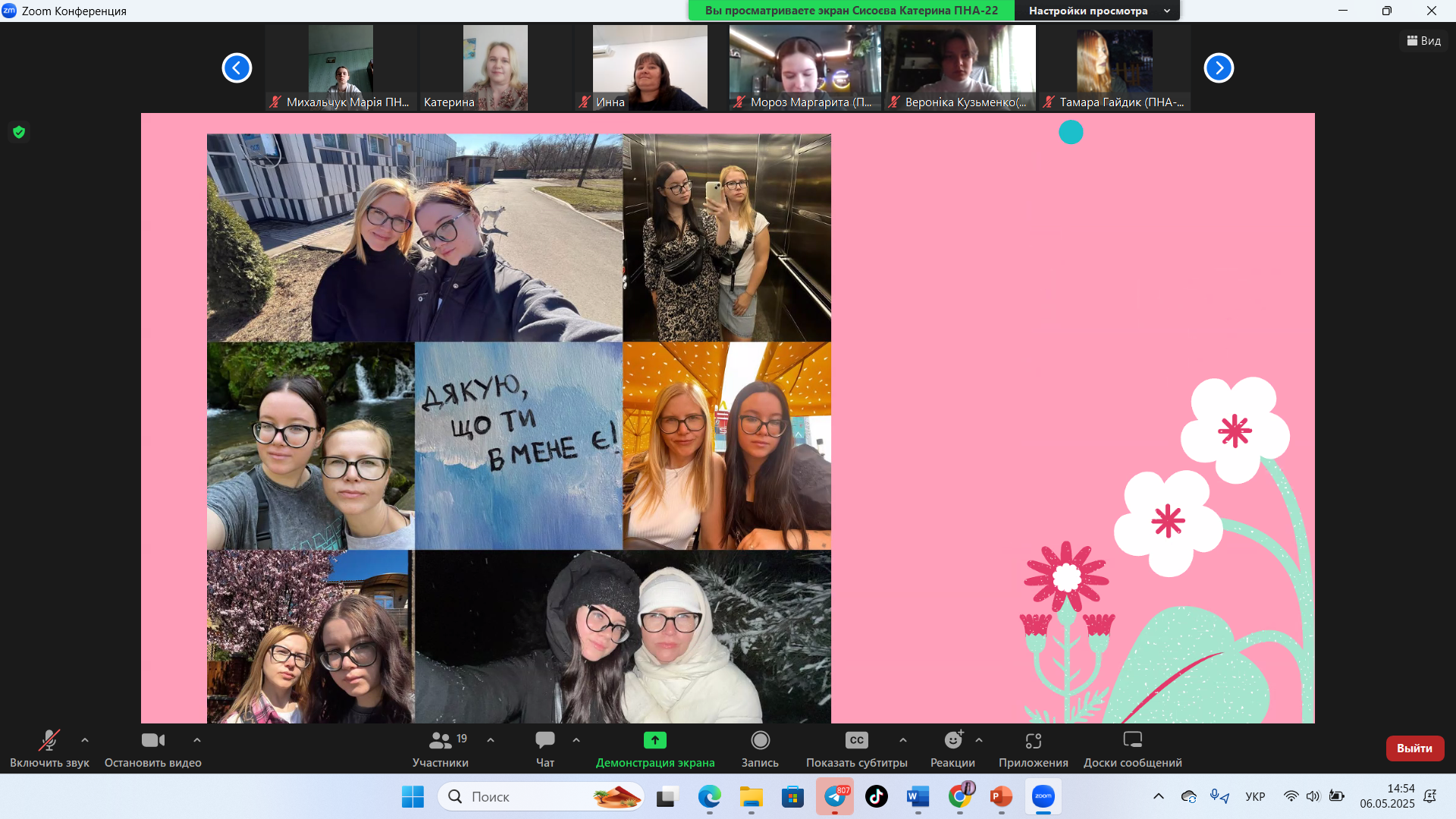Click the red Выйти leave button
Image resolution: width=1456 pixels, height=819 pixels.
point(1414,748)
